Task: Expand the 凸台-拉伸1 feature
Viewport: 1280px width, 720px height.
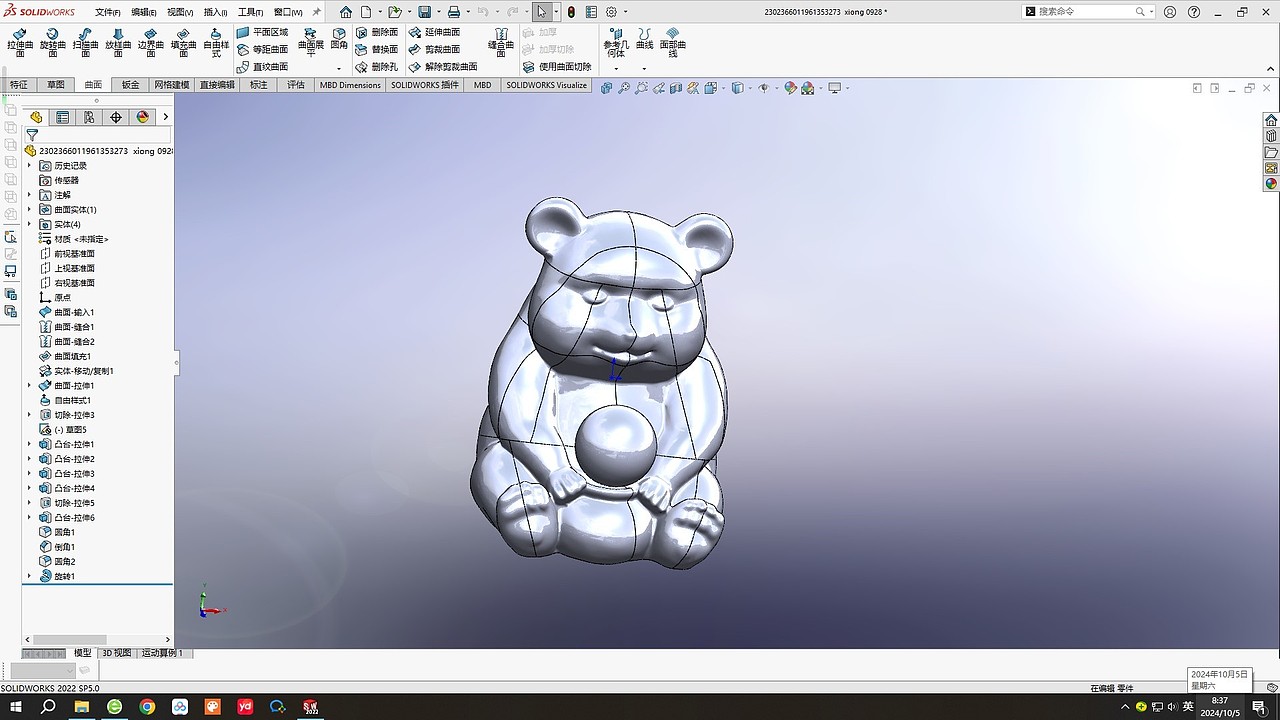Action: (x=29, y=444)
